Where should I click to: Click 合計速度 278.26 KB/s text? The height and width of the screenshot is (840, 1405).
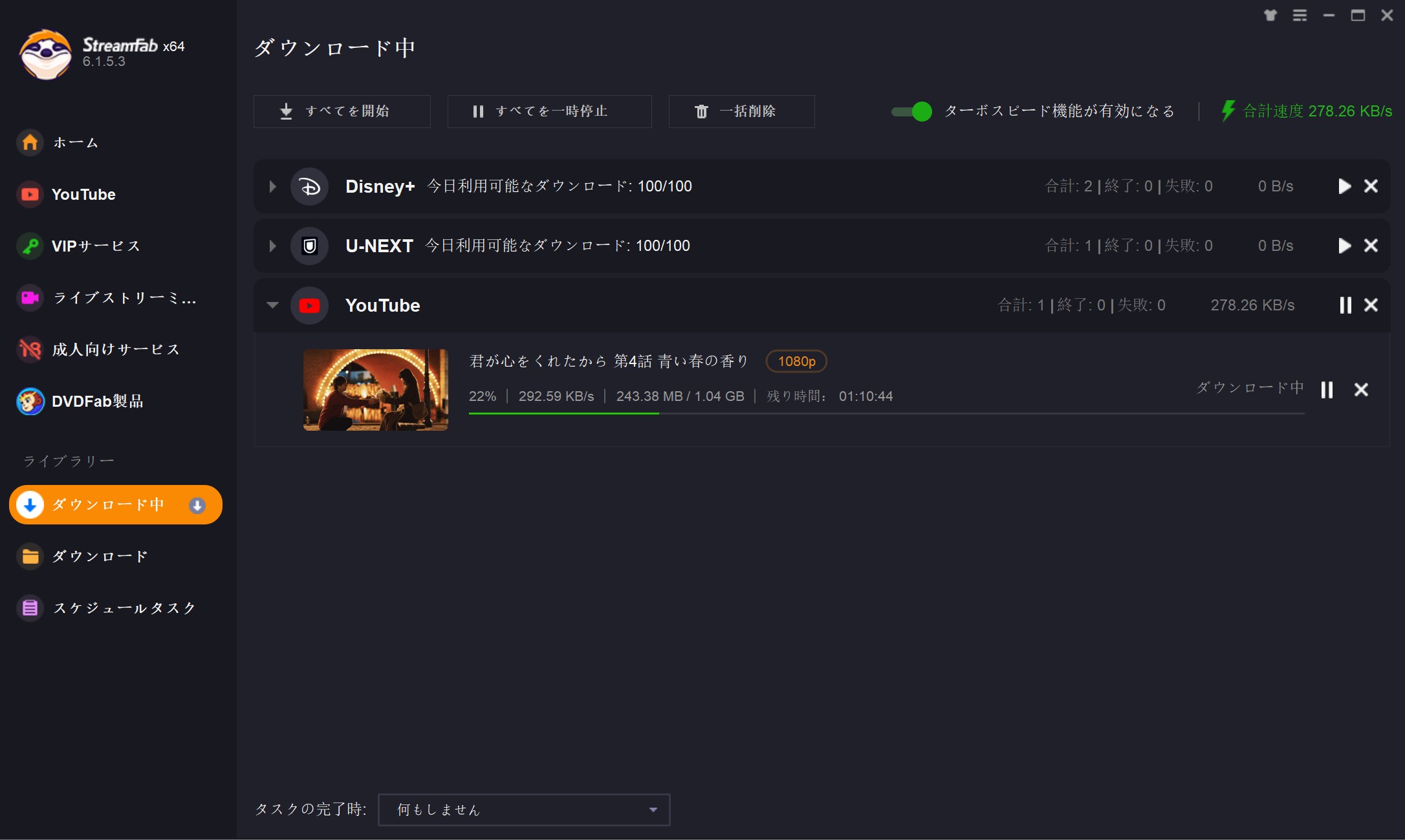(x=1318, y=111)
